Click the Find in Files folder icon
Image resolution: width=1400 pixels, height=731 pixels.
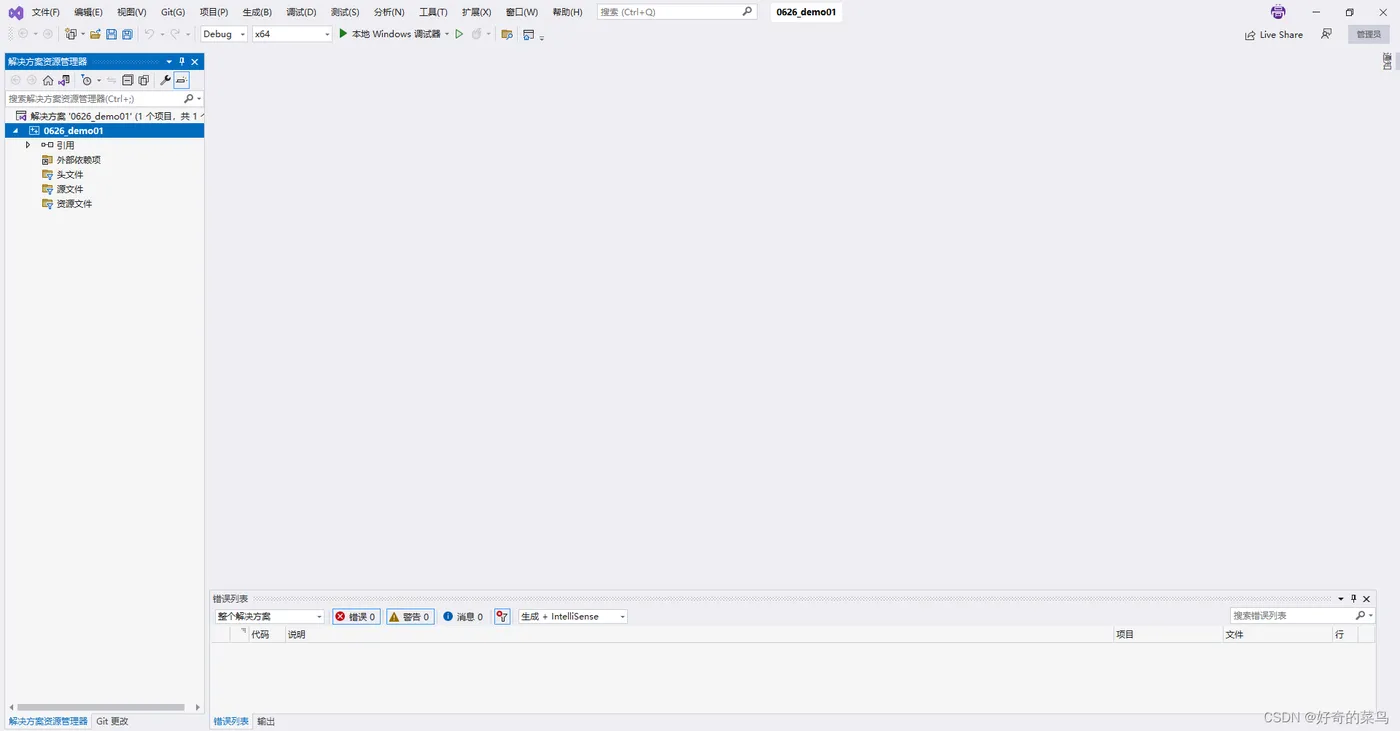[x=507, y=34]
